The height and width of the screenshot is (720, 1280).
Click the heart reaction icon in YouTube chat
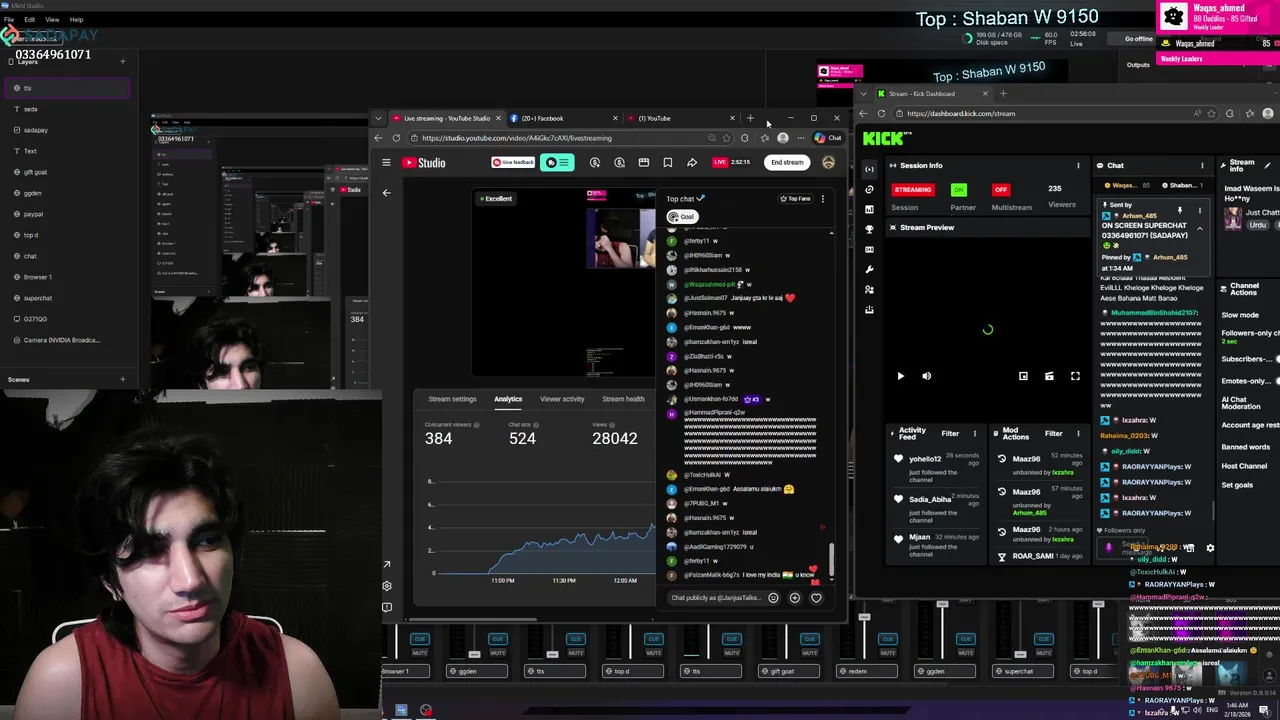(x=816, y=598)
